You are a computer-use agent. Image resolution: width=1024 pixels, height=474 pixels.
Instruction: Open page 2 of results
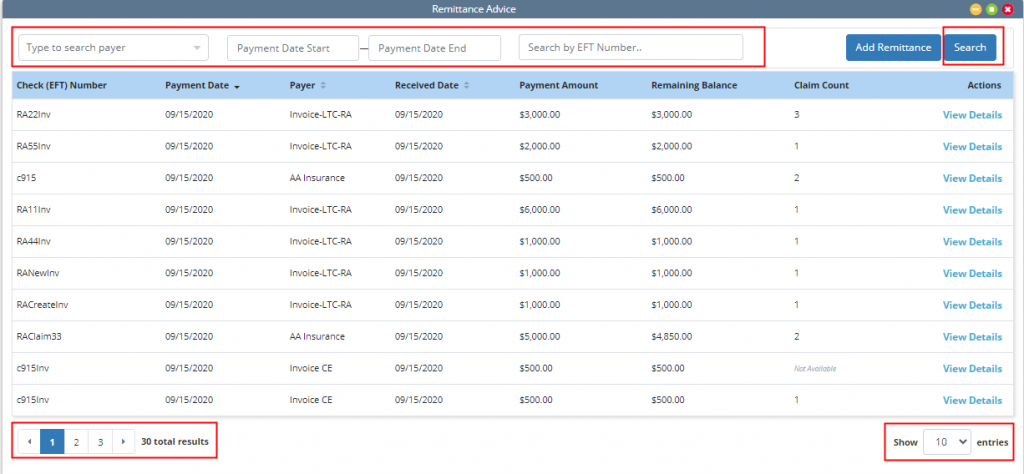[76, 441]
